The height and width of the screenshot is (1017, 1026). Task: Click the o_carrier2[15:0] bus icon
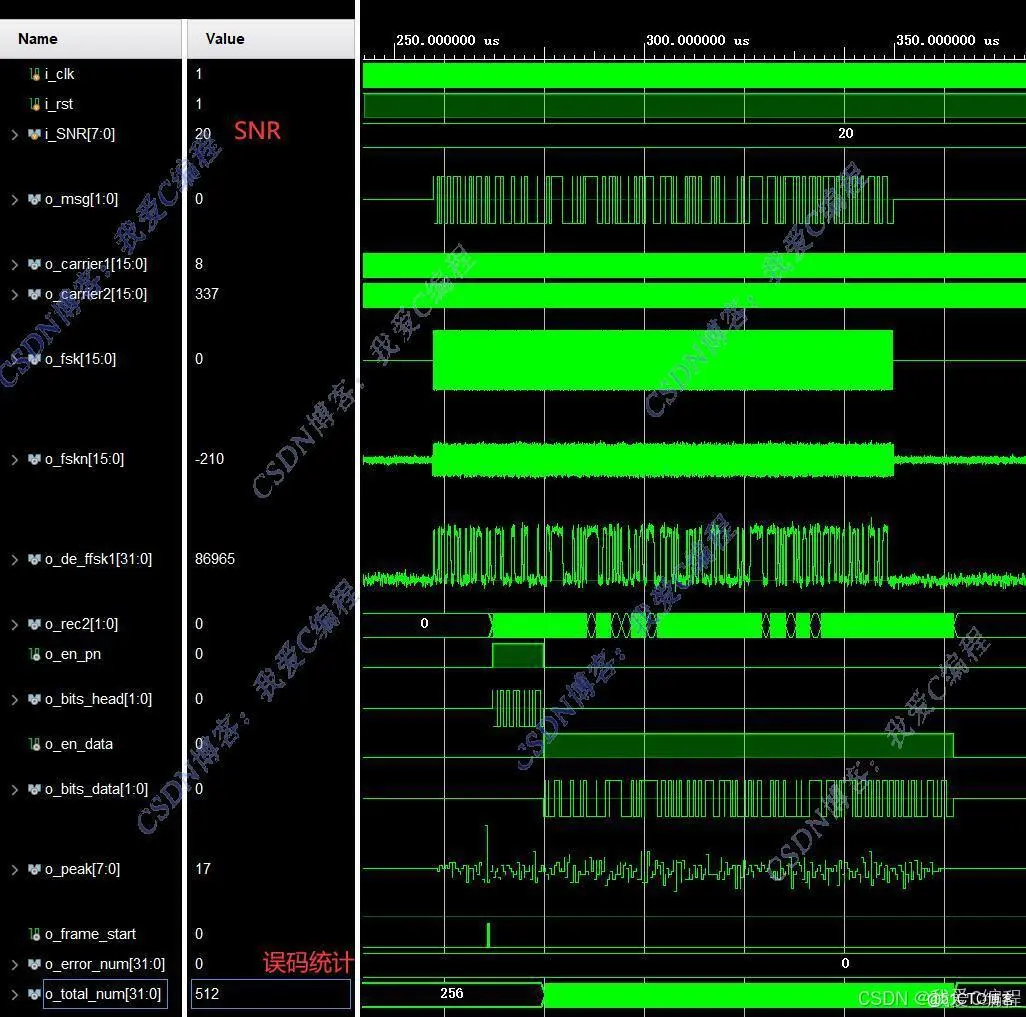coord(35,294)
